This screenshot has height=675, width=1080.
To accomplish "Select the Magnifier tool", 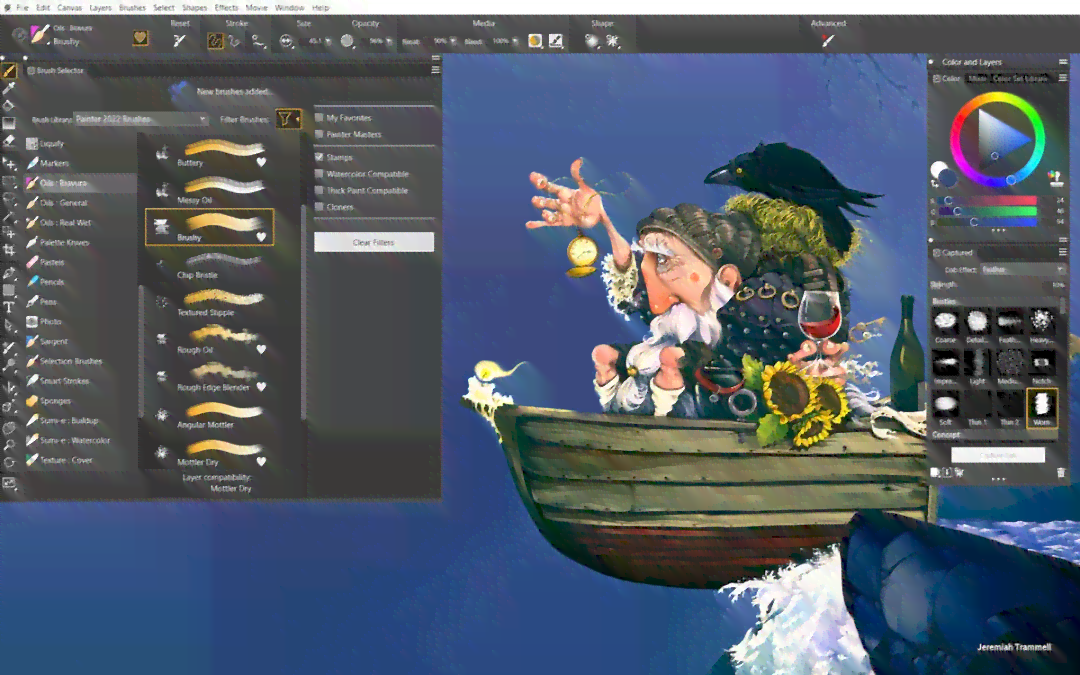I will [8, 446].
